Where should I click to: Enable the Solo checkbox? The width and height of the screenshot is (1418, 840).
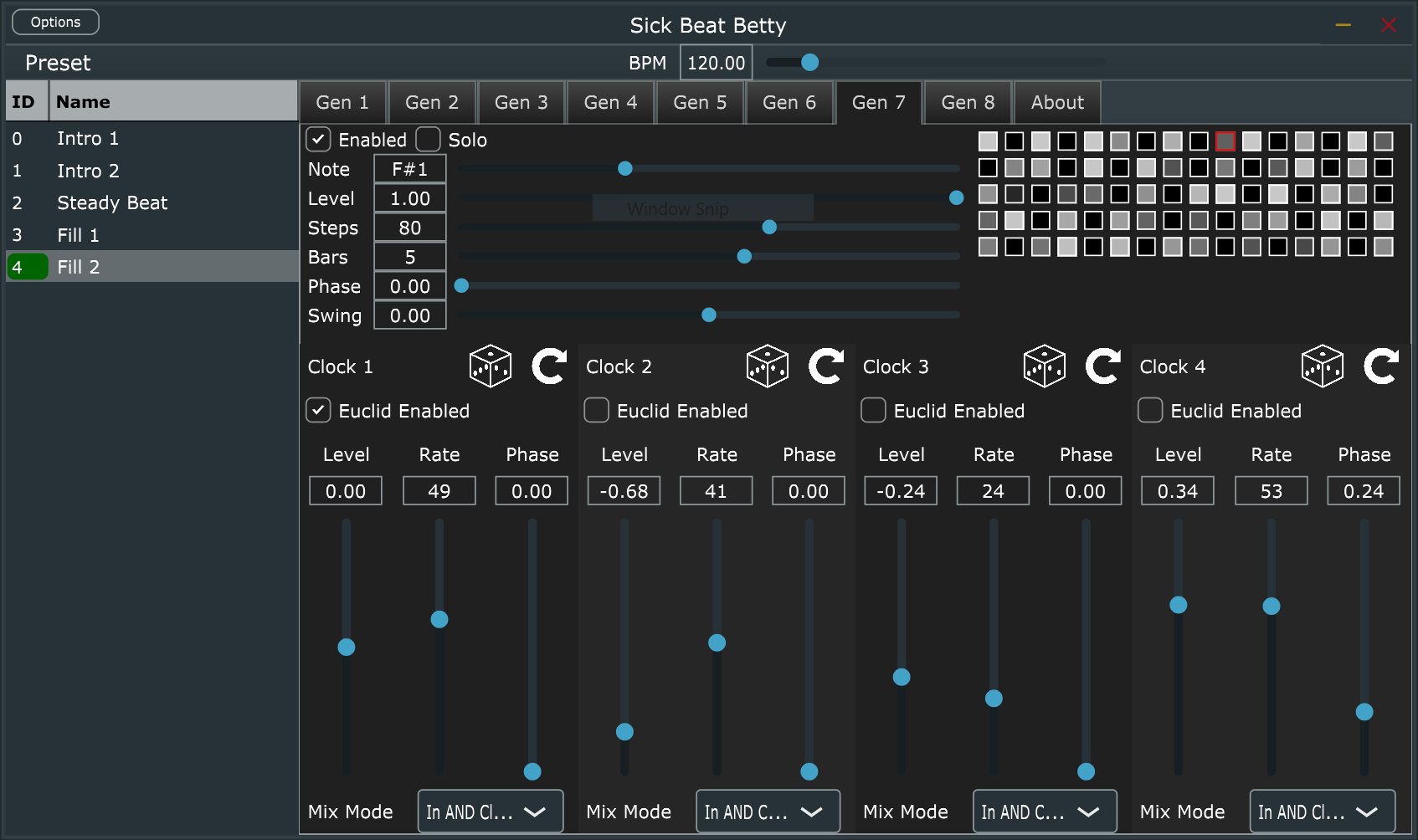428,139
